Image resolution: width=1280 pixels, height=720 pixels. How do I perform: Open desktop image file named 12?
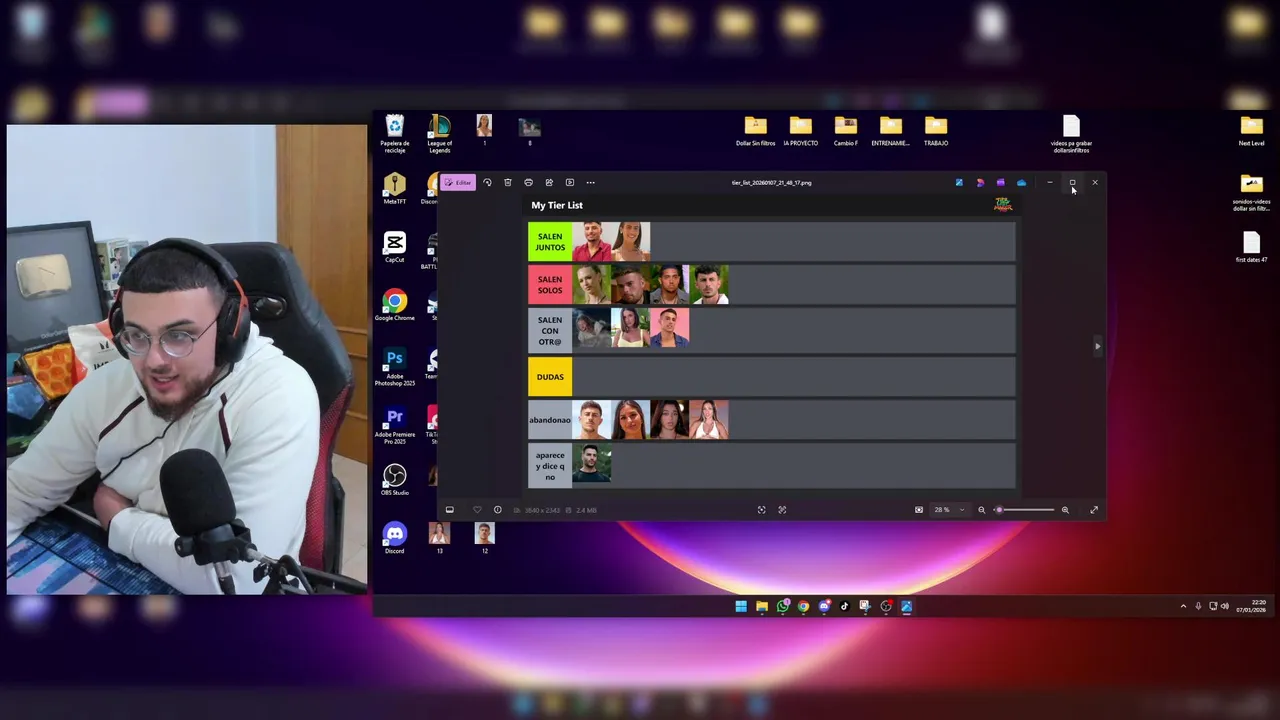485,538
